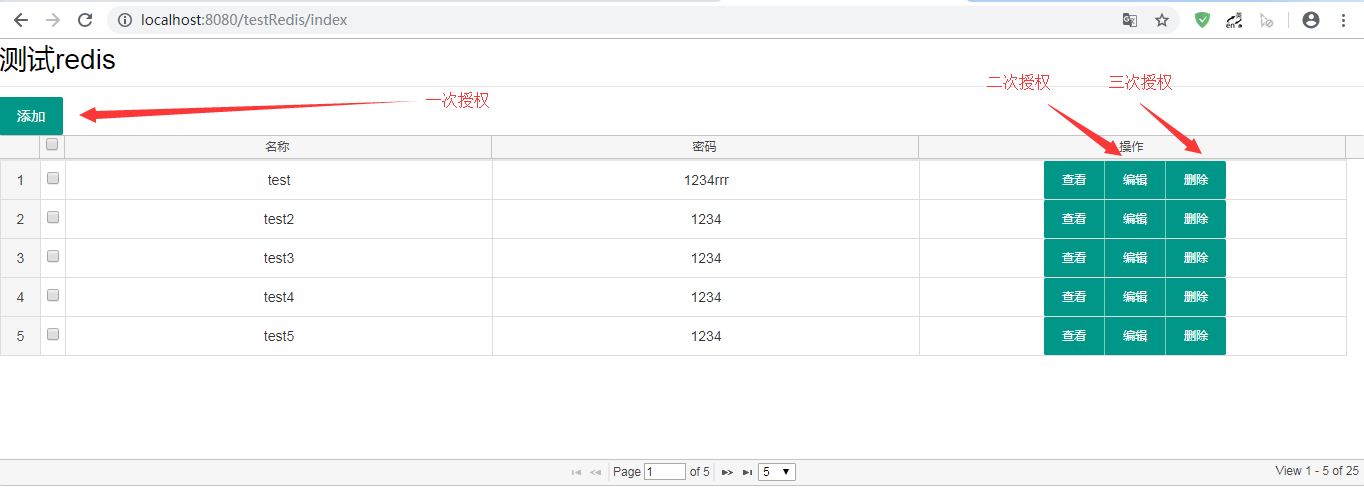Click the View 1 - 5 of 25 text

1317,471
